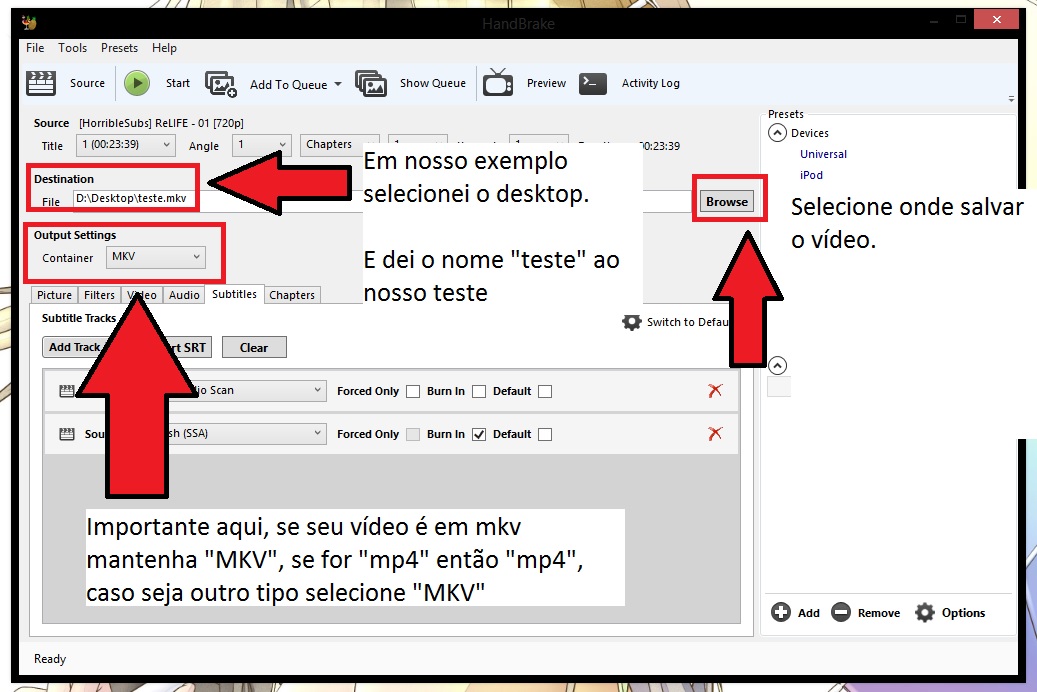The image size is (1037, 692).
Task: Click the Preview television icon
Action: [x=498, y=83]
